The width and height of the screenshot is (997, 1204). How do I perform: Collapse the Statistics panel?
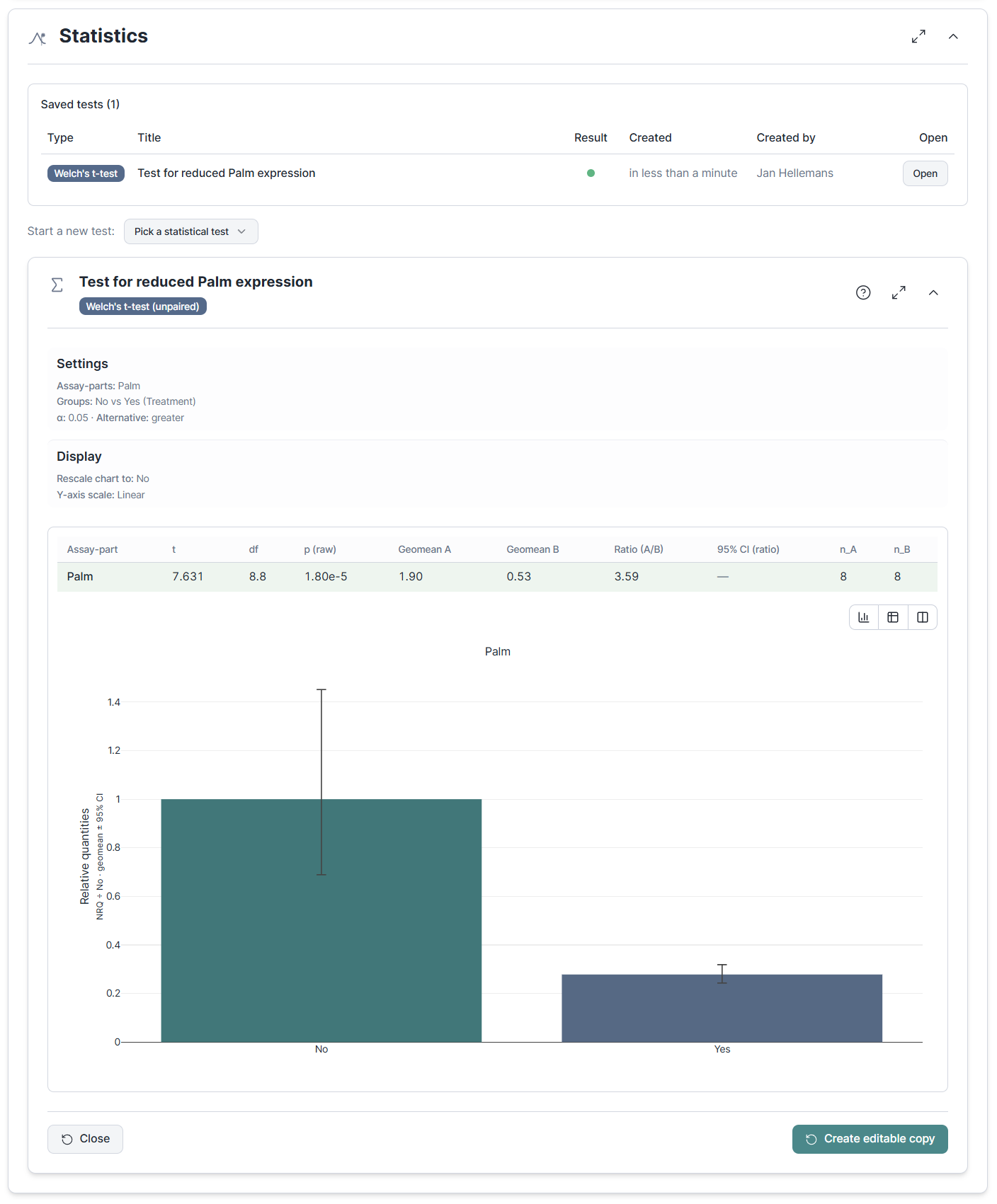point(953,37)
